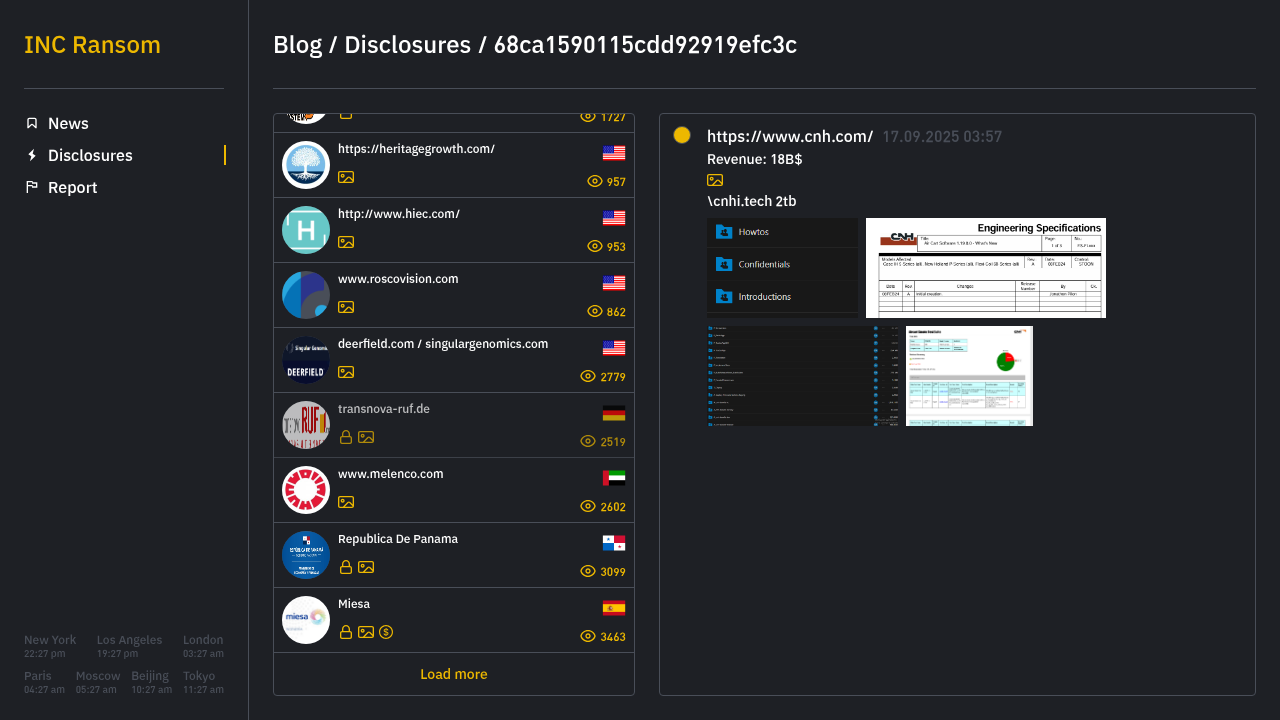Click lock icon under Miesa
This screenshot has height=720, width=1280.
346,632
